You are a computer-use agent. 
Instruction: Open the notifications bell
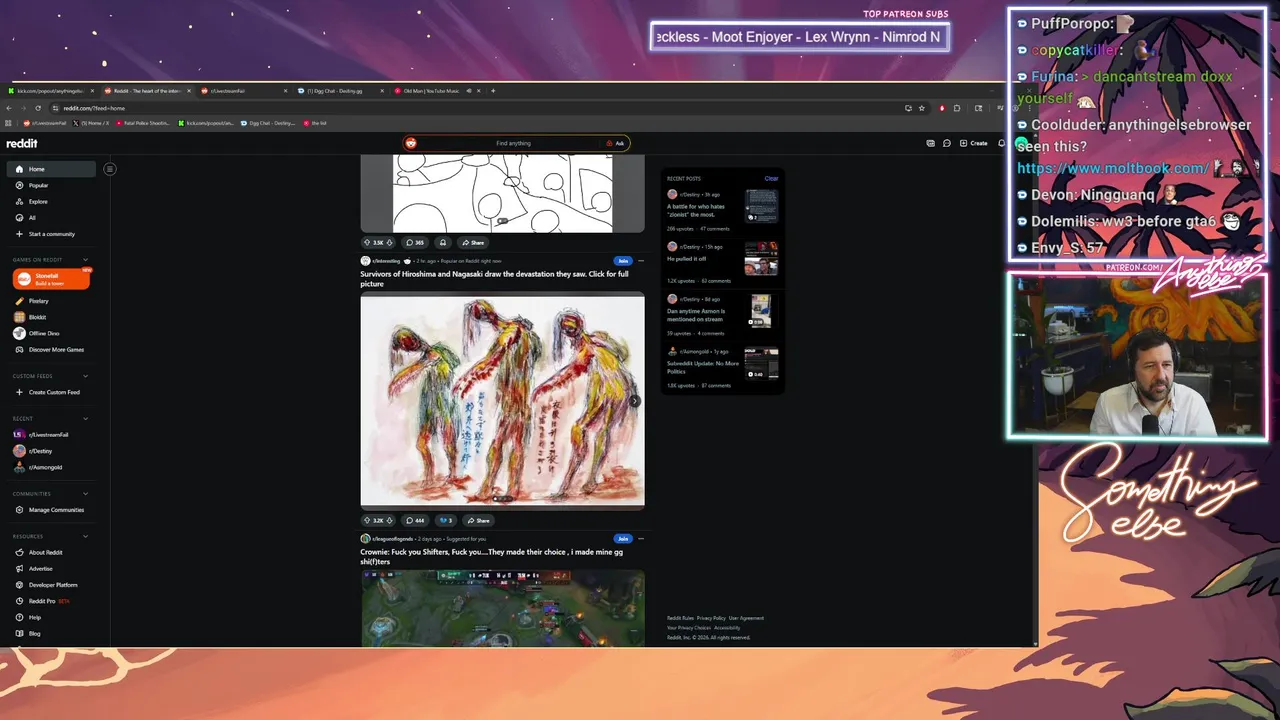point(1002,143)
